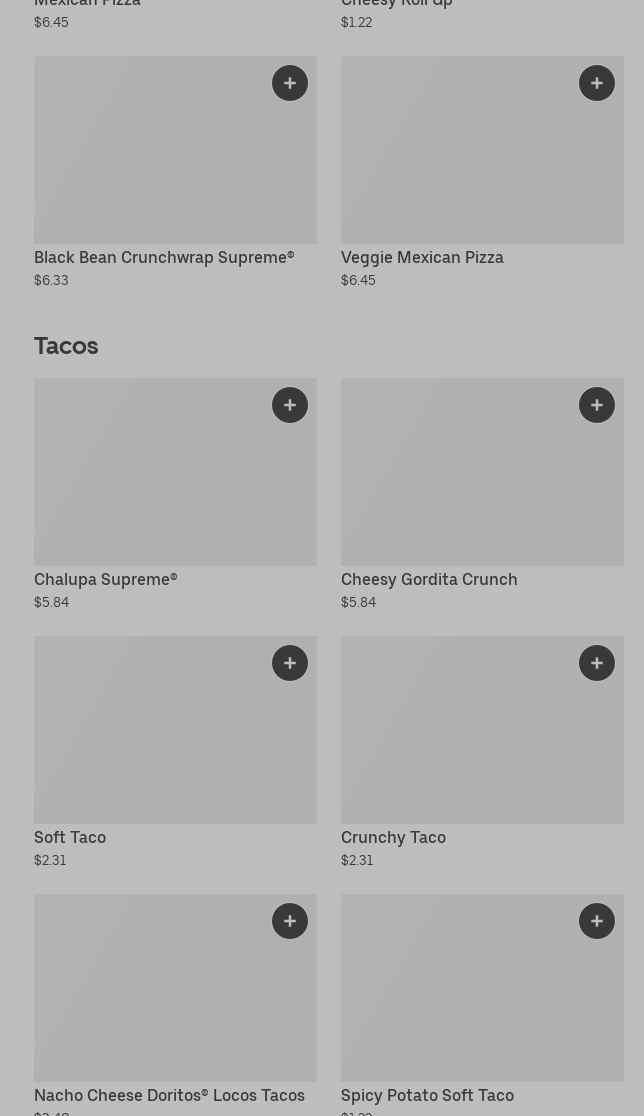The image size is (644, 1116).
Task: View the Chalupa Supreme image thumbnail
Action: (x=150, y=480)
